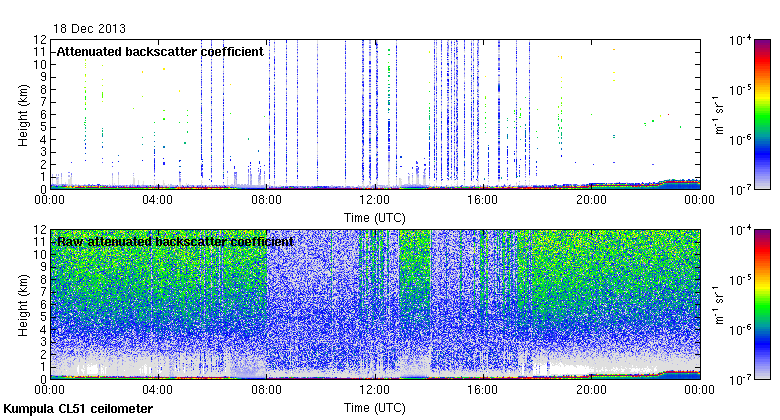780x420 pixels.
Task: Click the 12:00 tick on lower time axis
Action: pyautogui.click(x=375, y=390)
